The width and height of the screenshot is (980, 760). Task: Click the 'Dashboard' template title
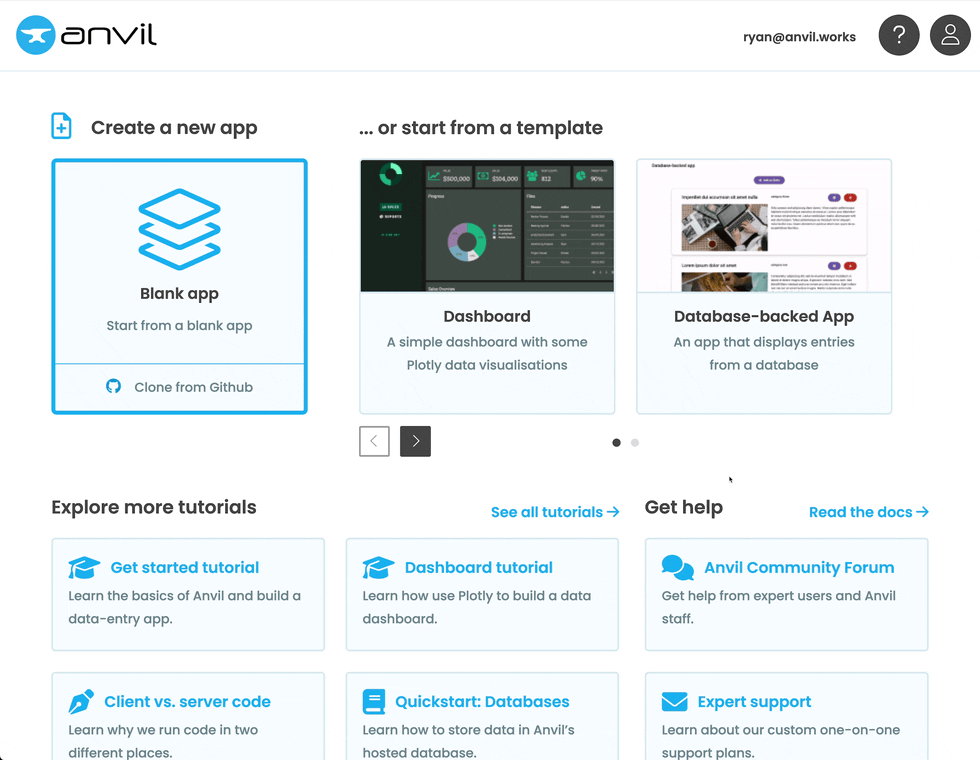(x=487, y=316)
